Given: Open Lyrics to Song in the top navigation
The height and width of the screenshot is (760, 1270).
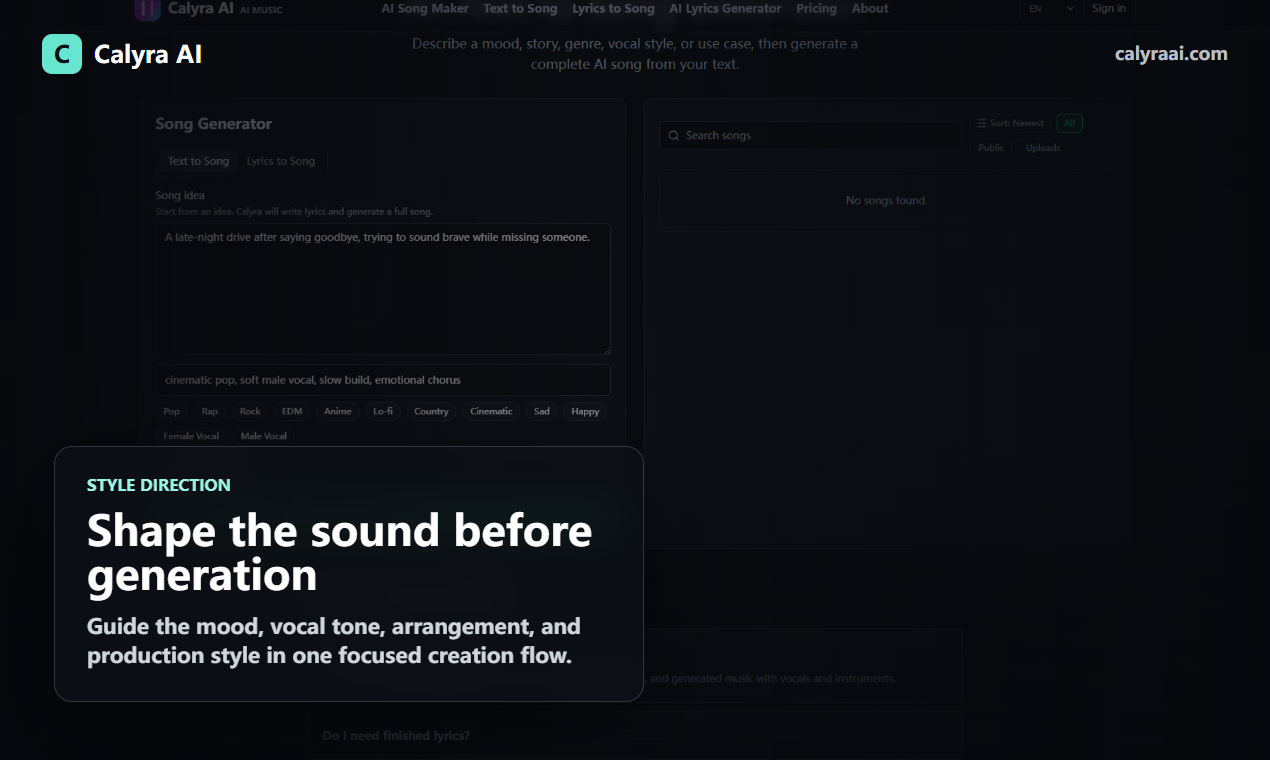Looking at the screenshot, I should pyautogui.click(x=613, y=8).
